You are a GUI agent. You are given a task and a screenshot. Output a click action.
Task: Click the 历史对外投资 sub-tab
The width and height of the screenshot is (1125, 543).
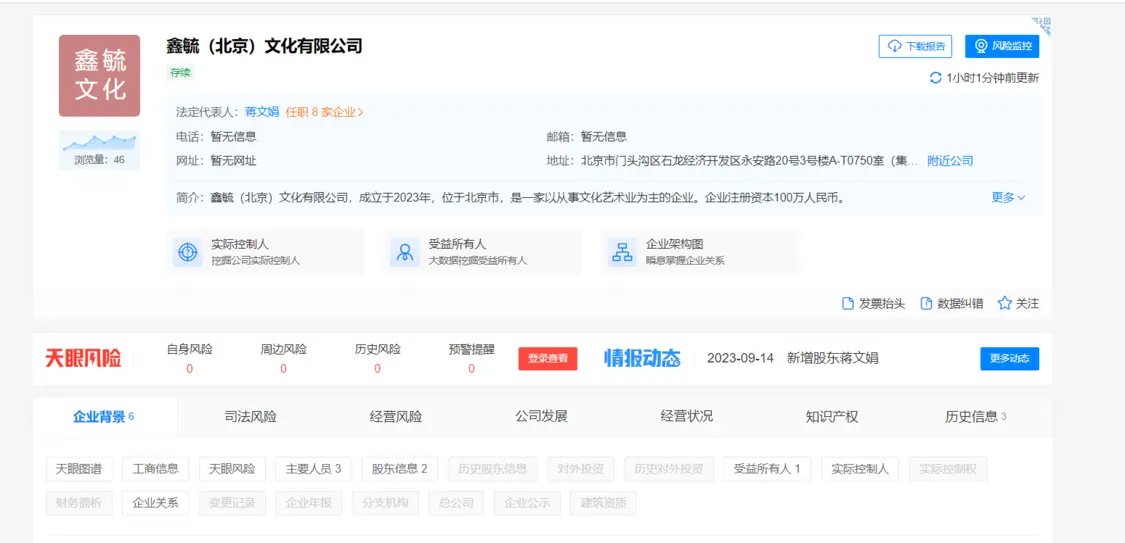(669, 469)
